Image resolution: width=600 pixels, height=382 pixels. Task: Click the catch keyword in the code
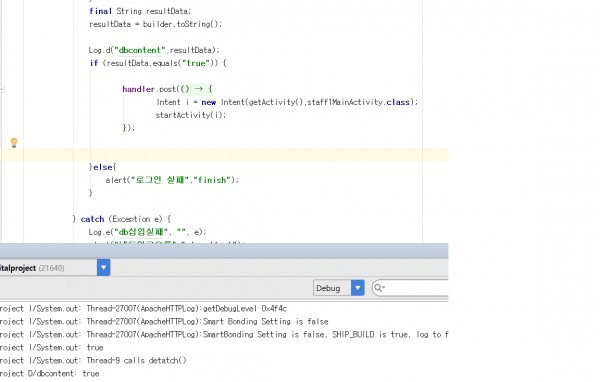(x=92, y=219)
